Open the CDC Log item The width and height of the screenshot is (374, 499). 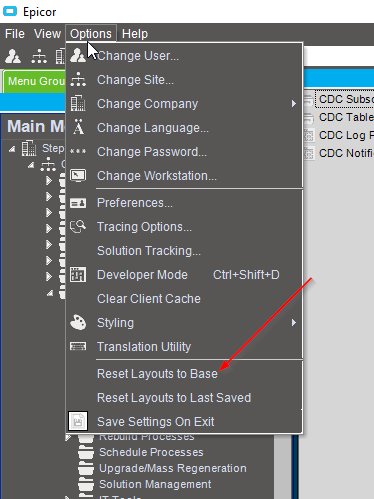coord(339,135)
